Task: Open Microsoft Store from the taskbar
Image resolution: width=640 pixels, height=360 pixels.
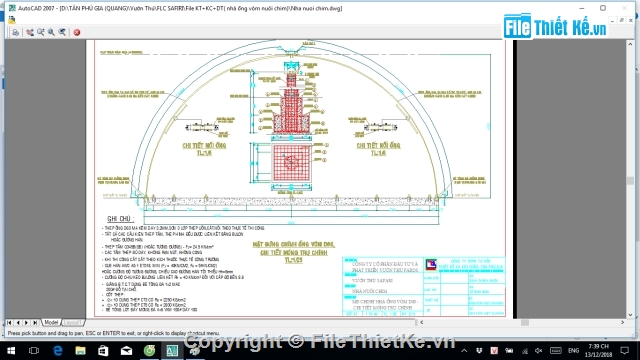Action: [103, 351]
